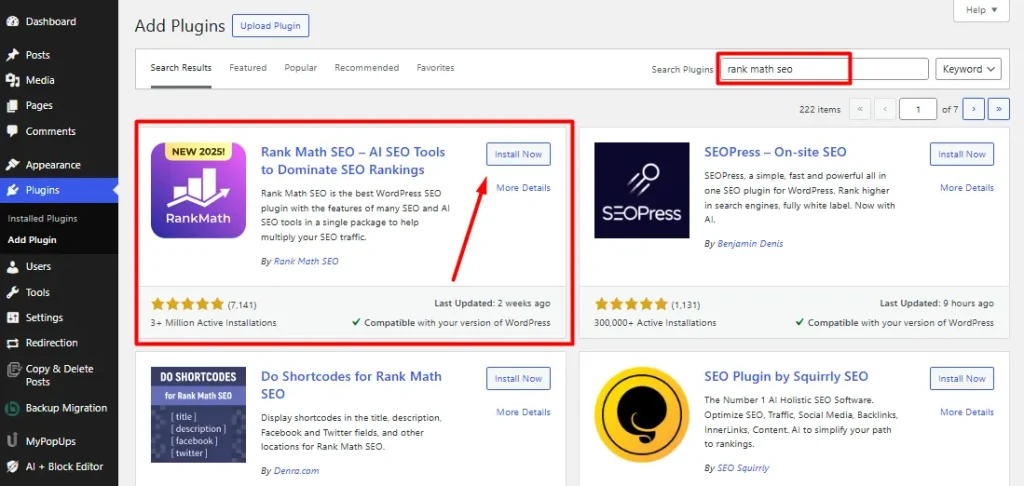Click 'Last Updated: 2 weeks ago' text
Viewport: 1024px width, 486px height.
click(492, 303)
